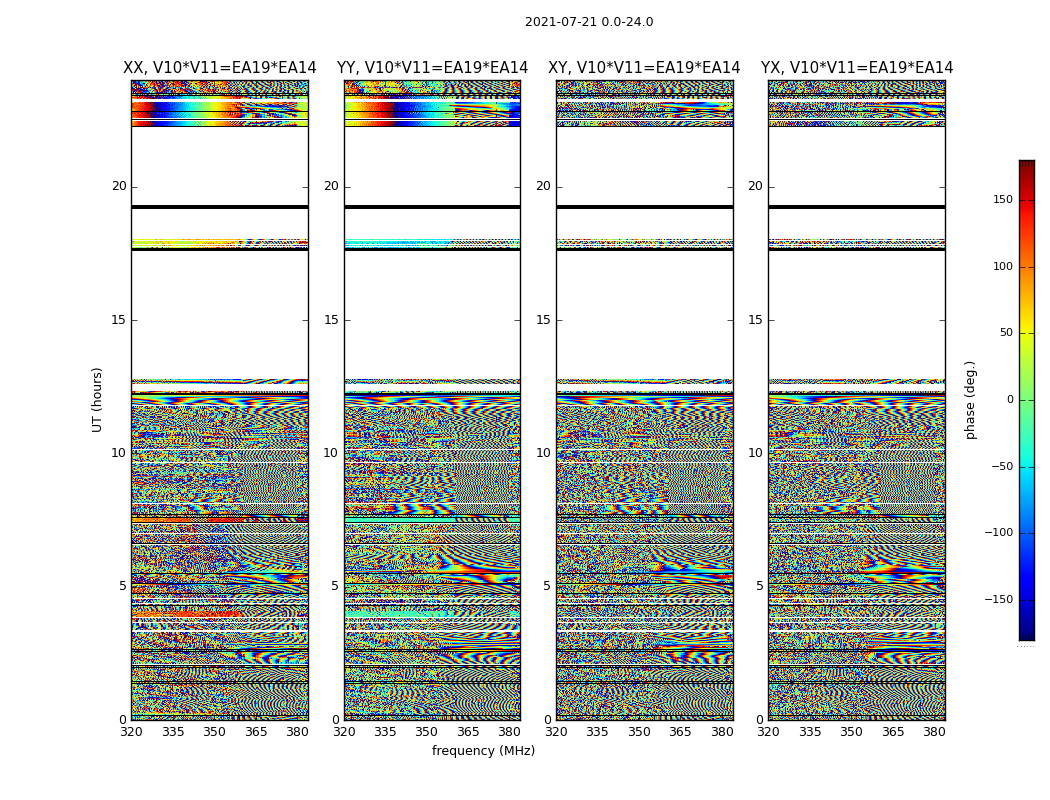
Task: Click colorbar tick value −150
Action: (x=999, y=600)
